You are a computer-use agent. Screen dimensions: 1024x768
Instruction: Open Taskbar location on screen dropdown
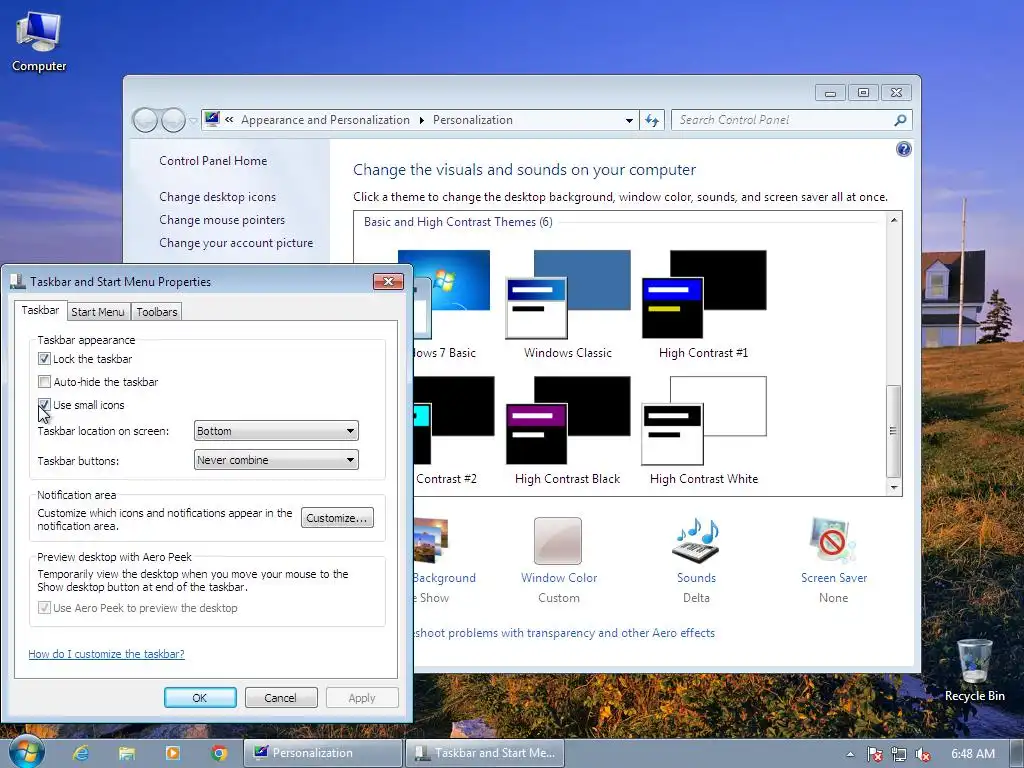click(276, 431)
